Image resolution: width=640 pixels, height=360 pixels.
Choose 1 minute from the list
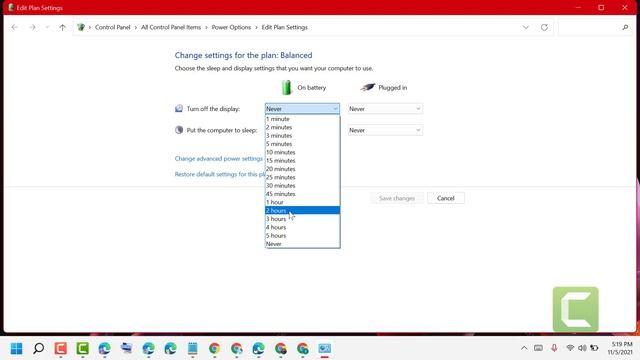302,119
